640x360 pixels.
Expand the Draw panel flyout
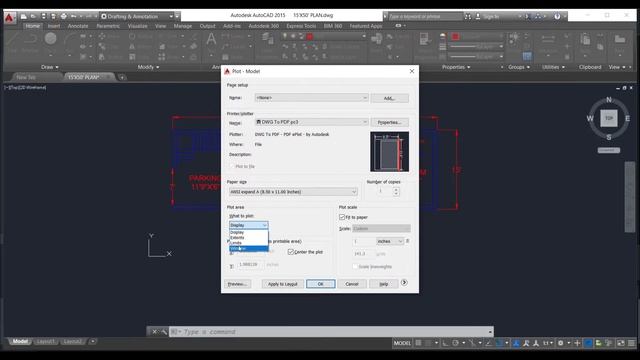pyautogui.click(x=50, y=67)
